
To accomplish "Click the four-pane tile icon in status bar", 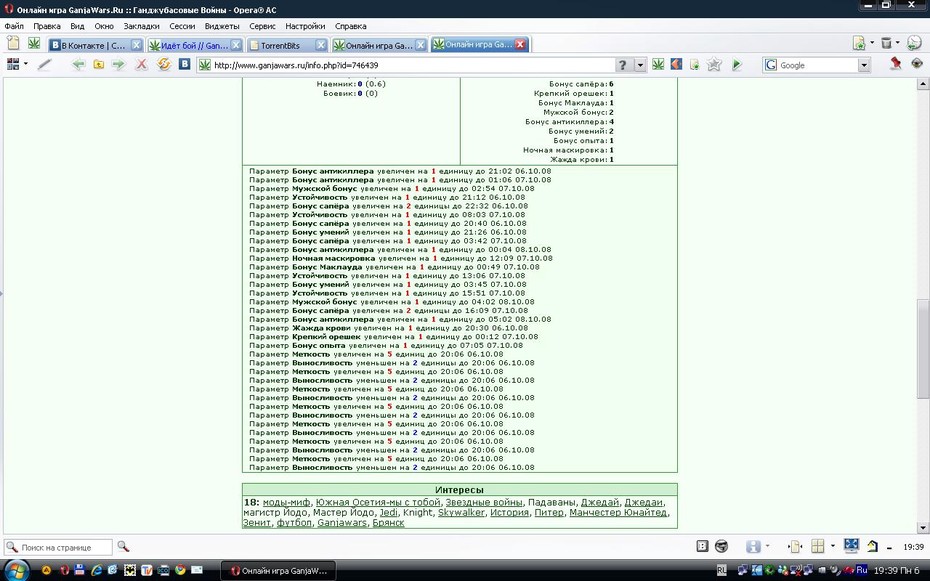I will [x=817, y=546].
